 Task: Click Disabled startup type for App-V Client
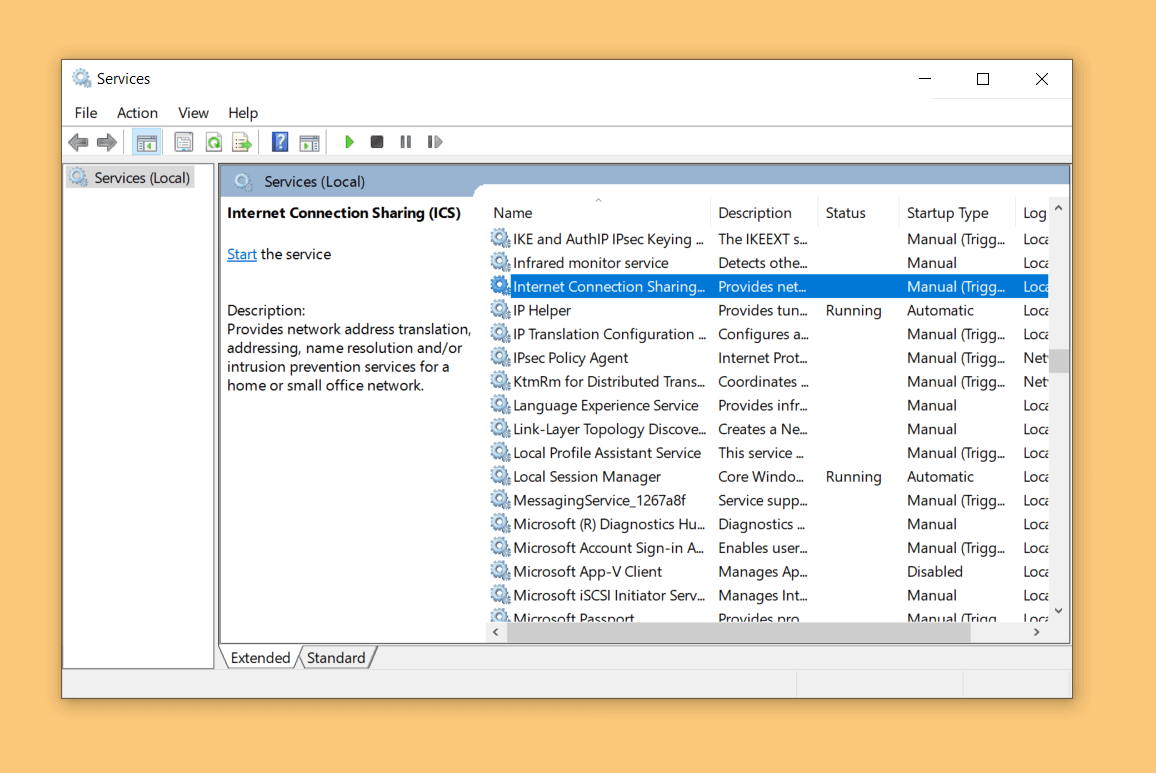tap(934, 571)
